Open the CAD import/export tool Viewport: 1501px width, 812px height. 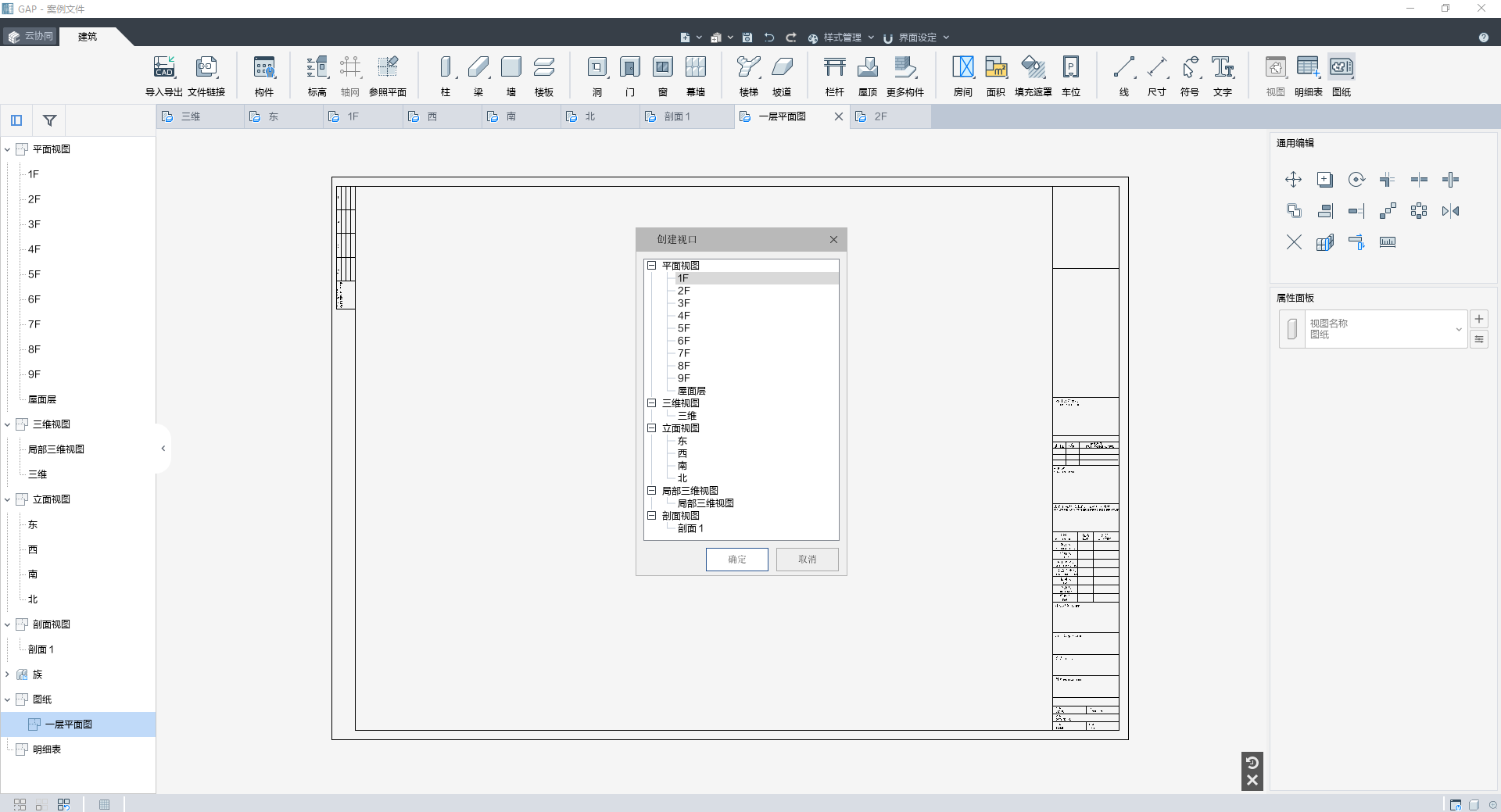[x=164, y=76]
